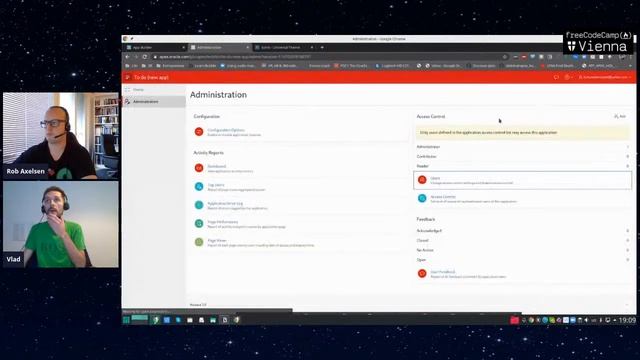Viewport: 640px width, 360px height.
Task: Open the Dashboard report icon
Action: pyautogui.click(x=199, y=168)
